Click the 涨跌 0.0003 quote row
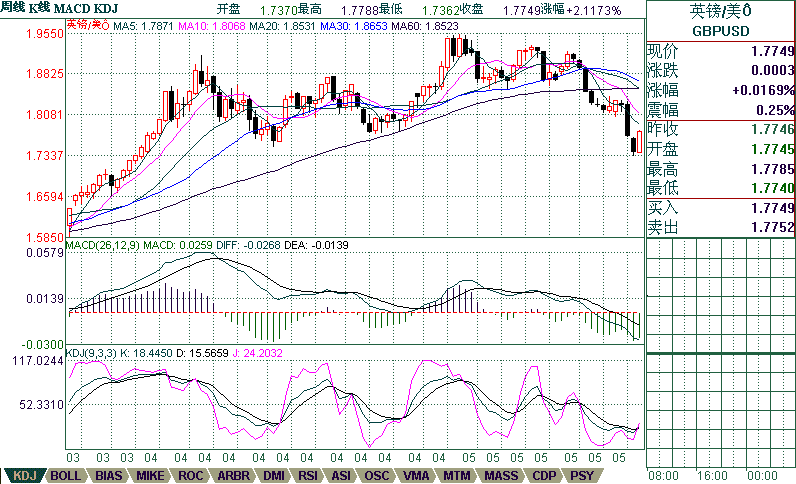The width and height of the screenshot is (796, 484). pos(721,71)
